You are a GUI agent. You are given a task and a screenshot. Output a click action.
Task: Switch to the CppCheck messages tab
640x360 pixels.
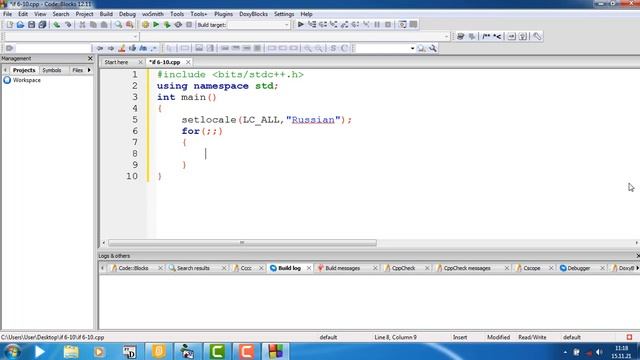467,268
